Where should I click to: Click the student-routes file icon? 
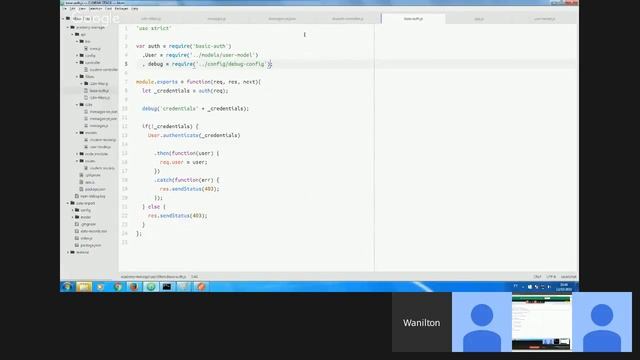pos(86,168)
